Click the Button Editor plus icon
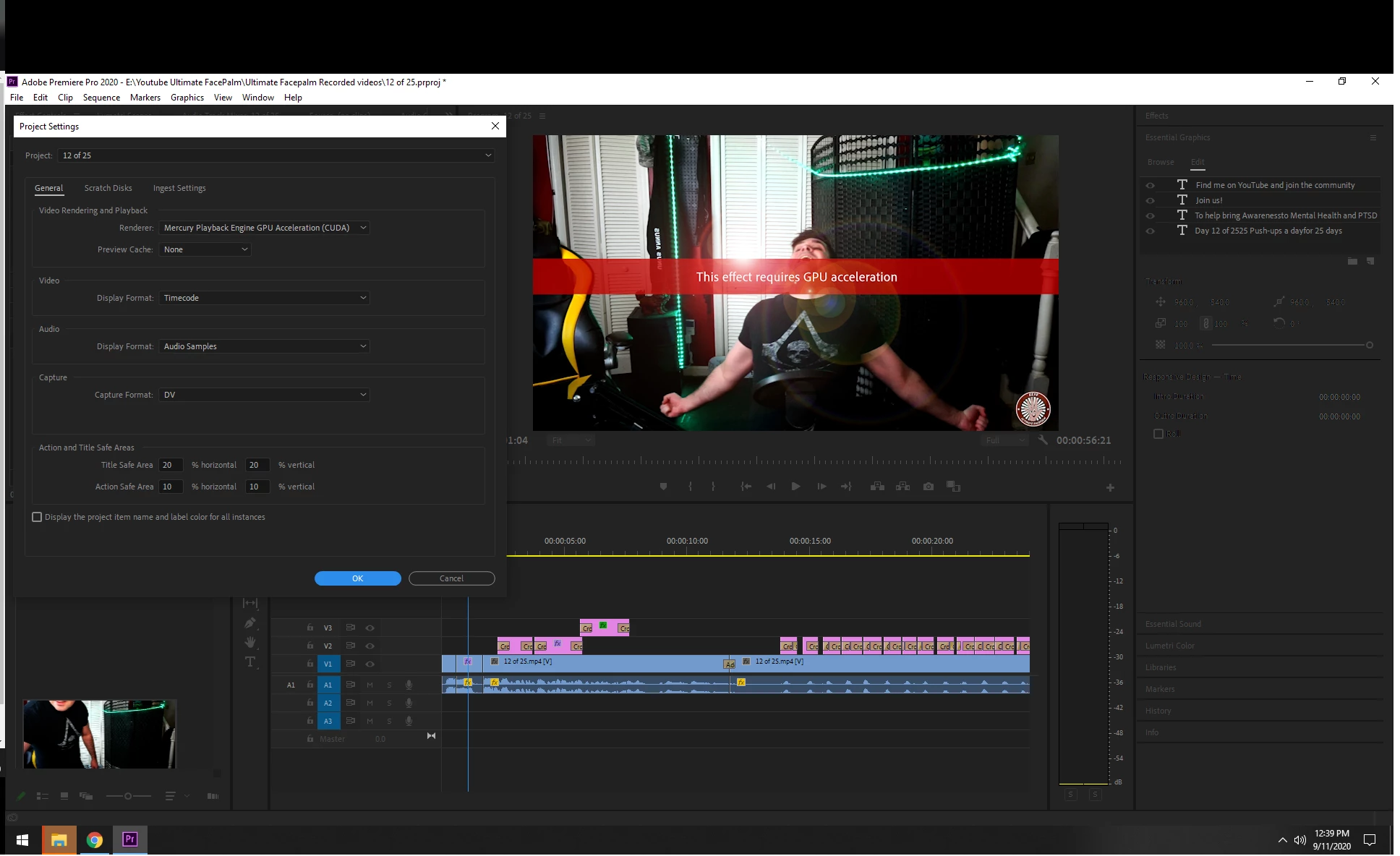Image resolution: width=1400 pixels, height=856 pixels. pyautogui.click(x=1110, y=488)
